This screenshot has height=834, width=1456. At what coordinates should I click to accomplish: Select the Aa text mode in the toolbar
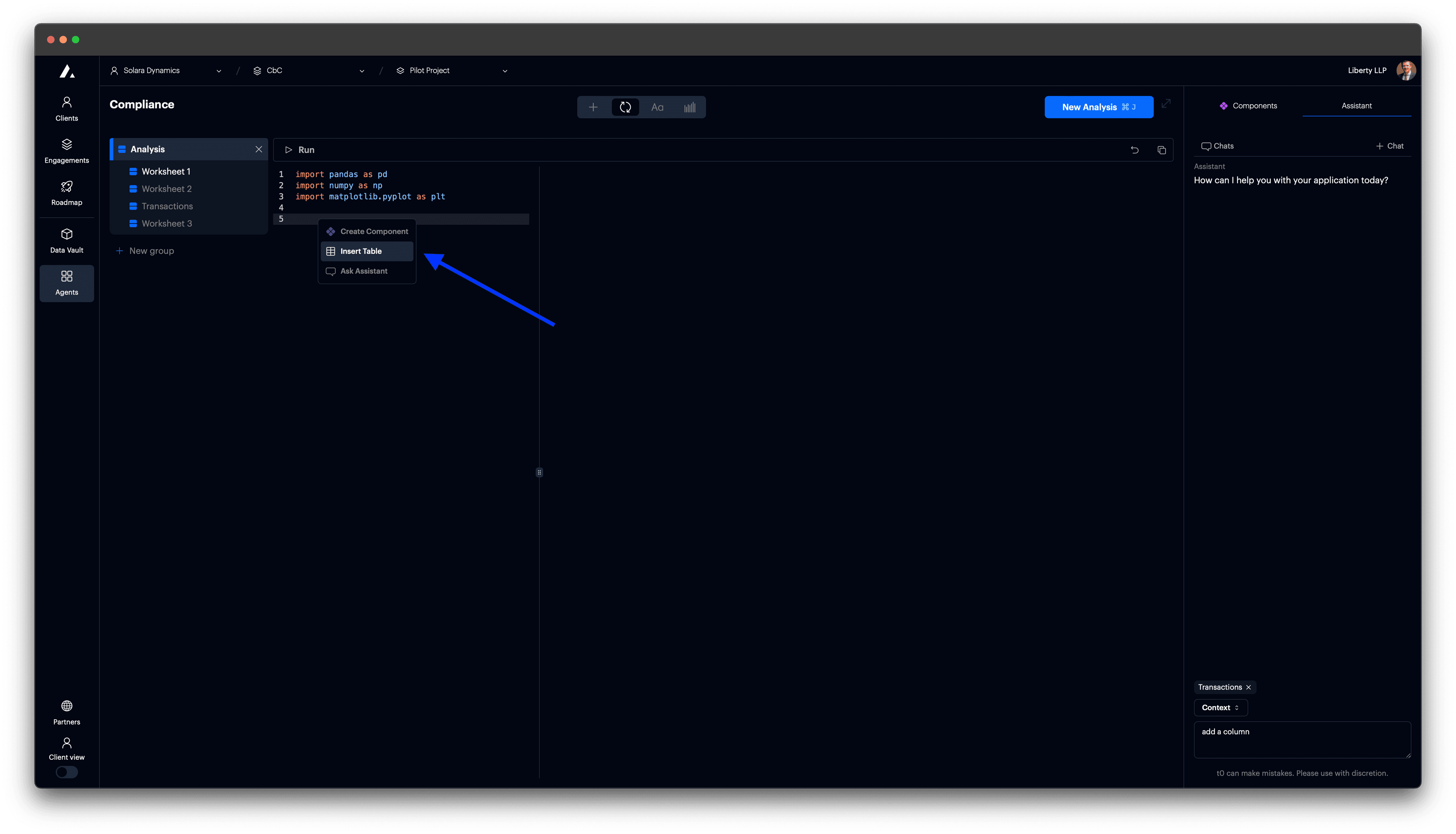[x=657, y=107]
